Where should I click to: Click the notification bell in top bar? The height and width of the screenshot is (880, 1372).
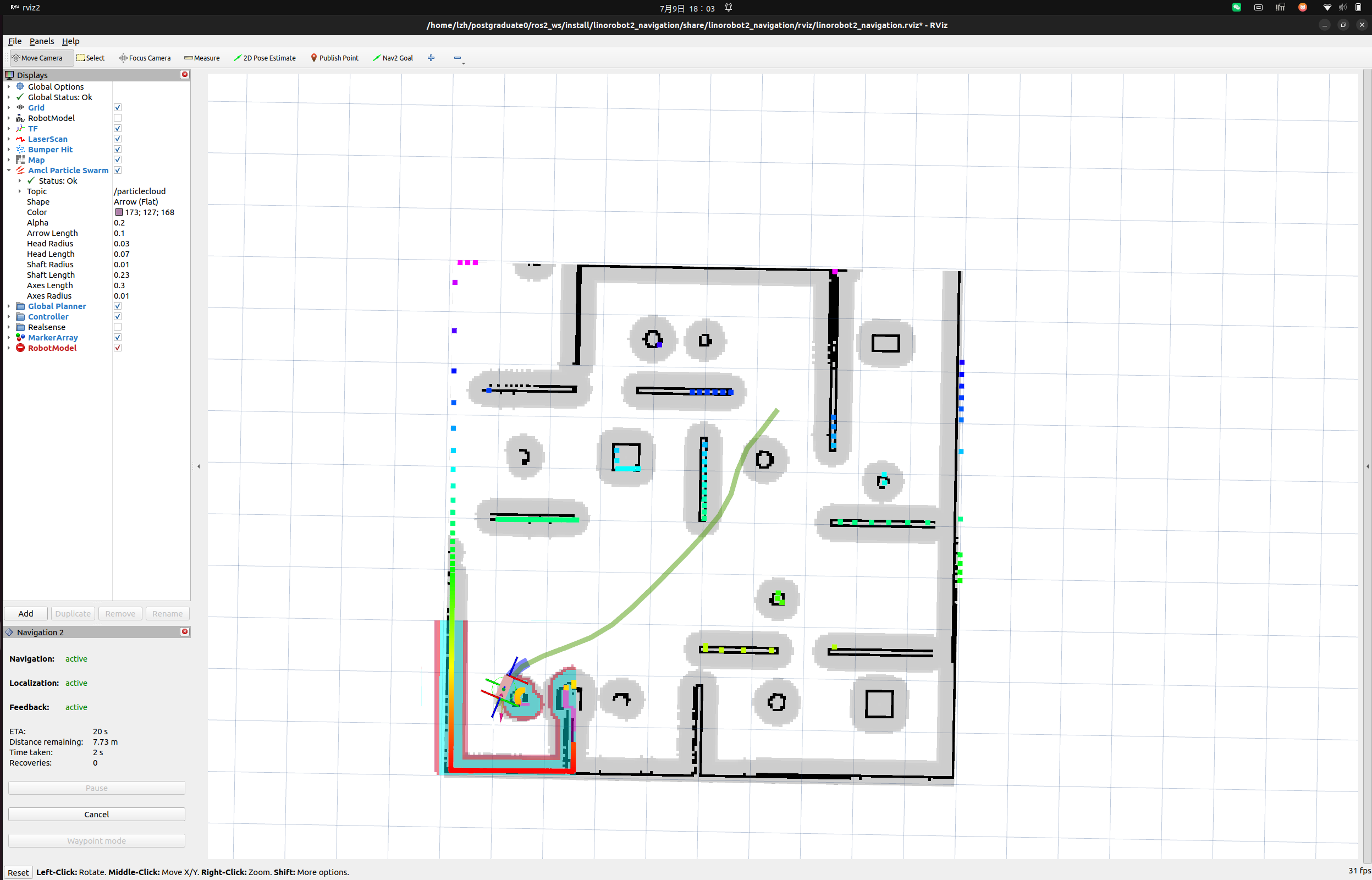point(728,8)
